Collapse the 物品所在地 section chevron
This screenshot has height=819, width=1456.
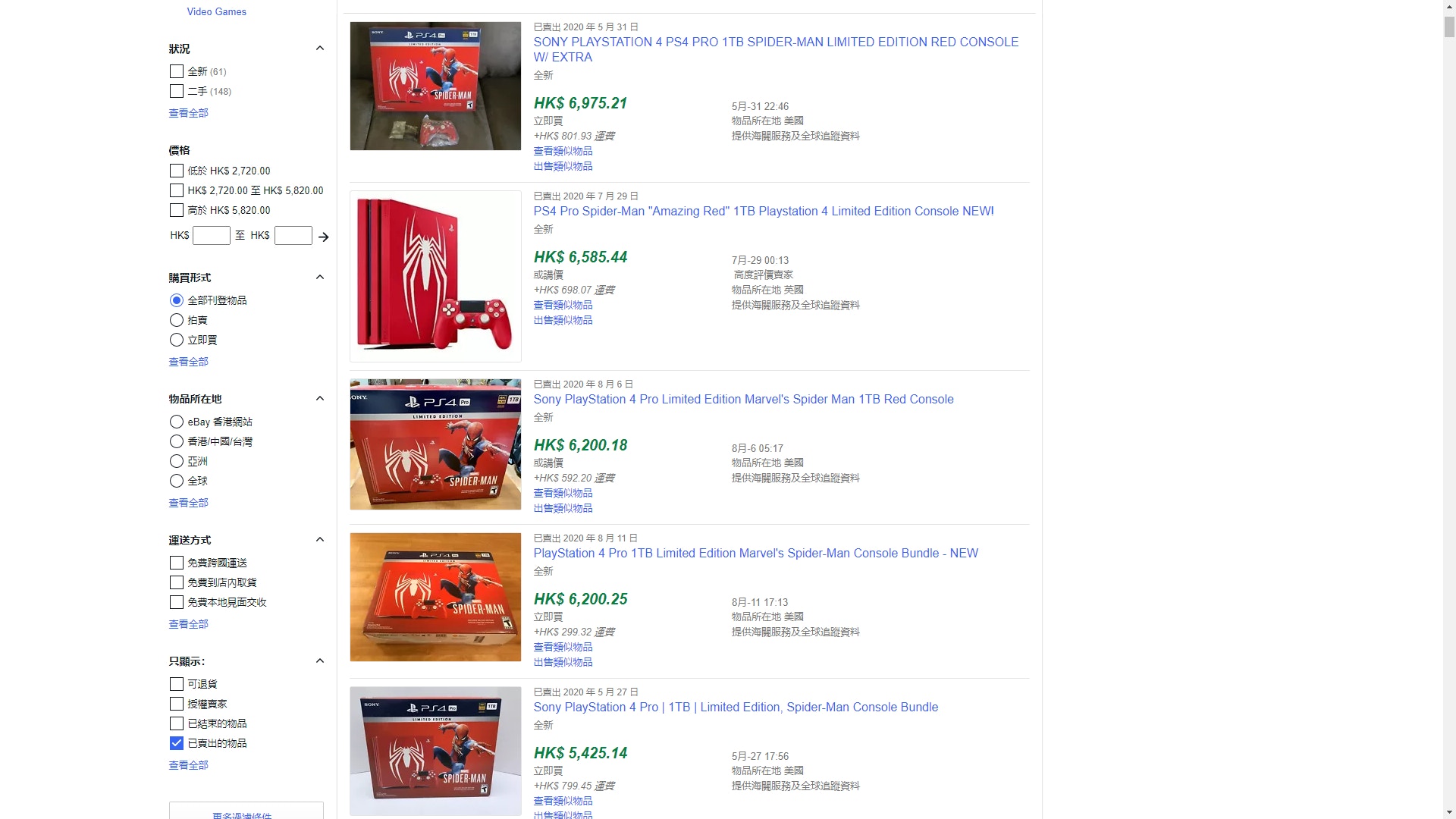pyautogui.click(x=320, y=399)
